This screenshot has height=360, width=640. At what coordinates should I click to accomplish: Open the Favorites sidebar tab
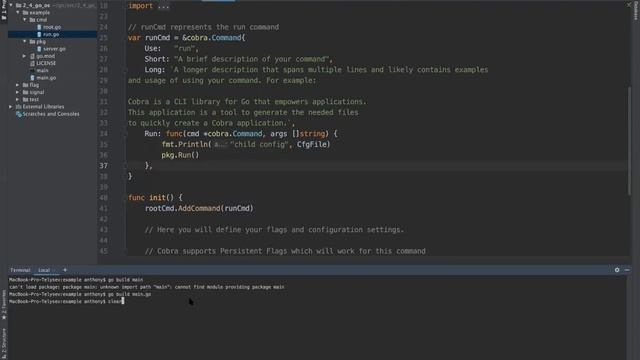tap(4, 305)
